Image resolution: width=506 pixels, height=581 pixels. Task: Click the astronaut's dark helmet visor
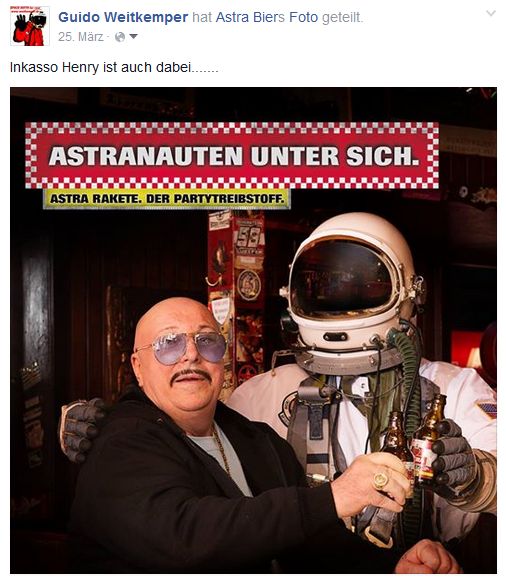343,279
